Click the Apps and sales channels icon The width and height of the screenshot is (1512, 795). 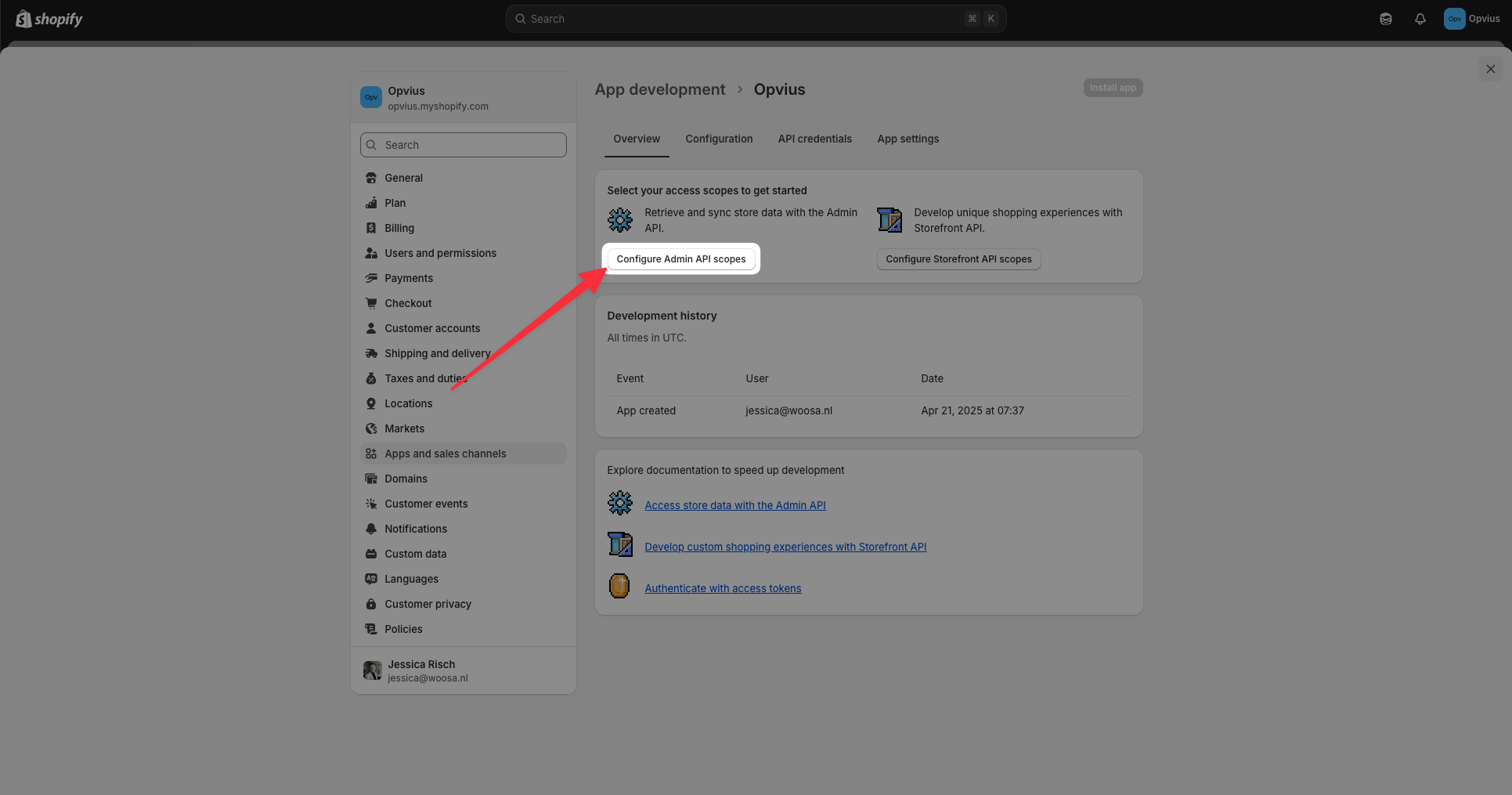(371, 454)
